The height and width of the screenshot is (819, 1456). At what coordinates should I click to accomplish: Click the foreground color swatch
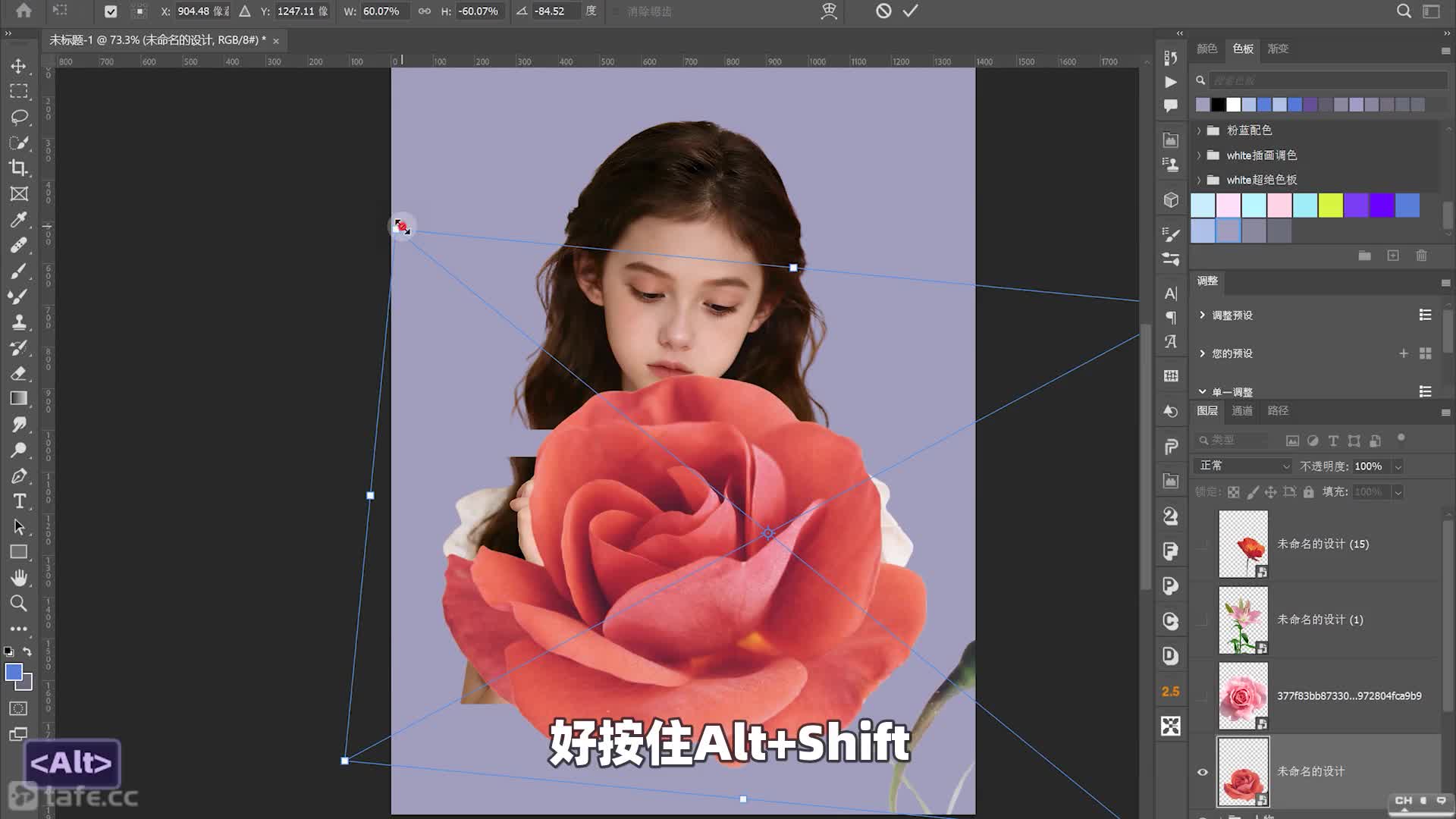pyautogui.click(x=14, y=673)
